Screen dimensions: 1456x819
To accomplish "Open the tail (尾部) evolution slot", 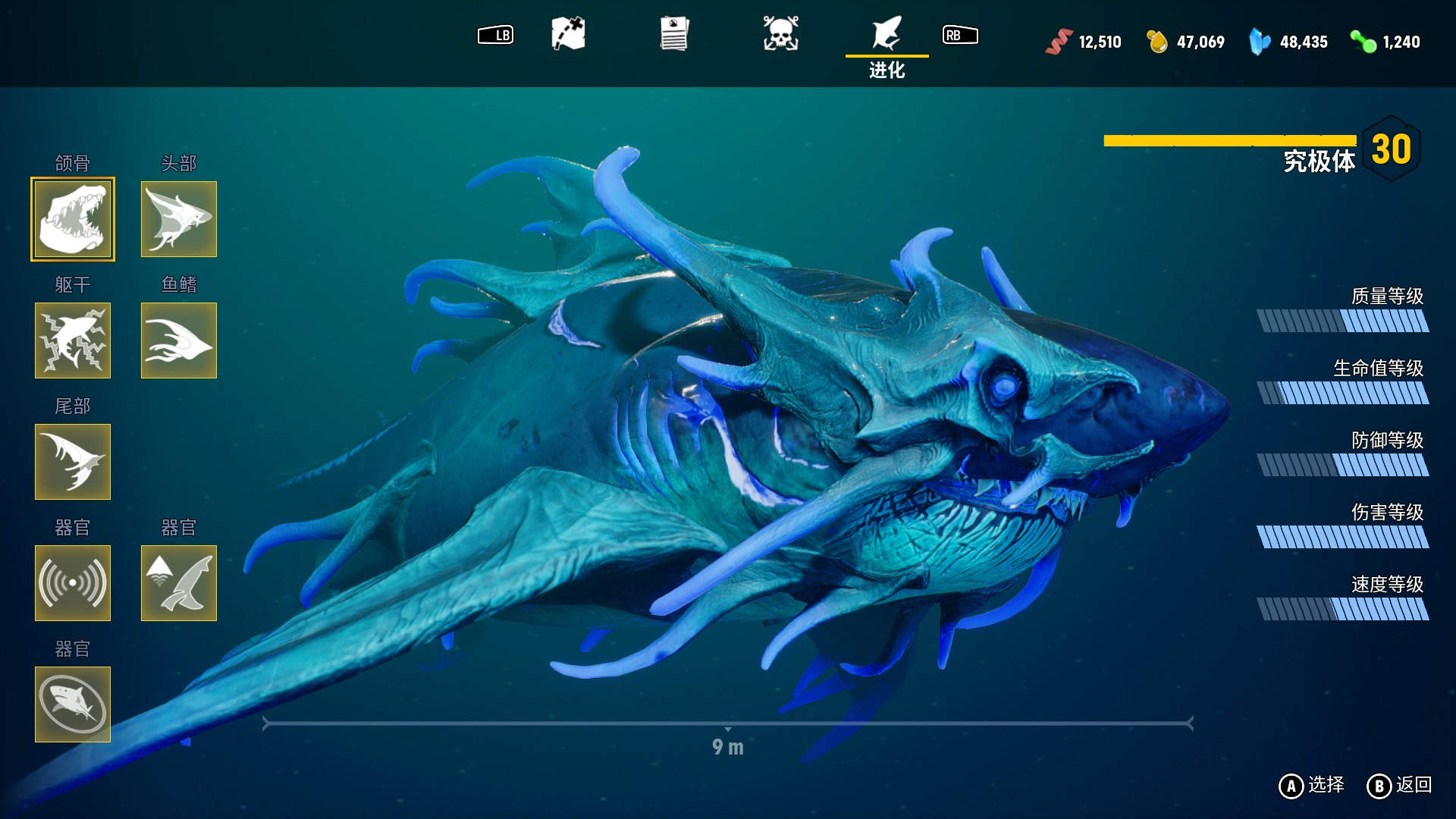I will click(73, 462).
